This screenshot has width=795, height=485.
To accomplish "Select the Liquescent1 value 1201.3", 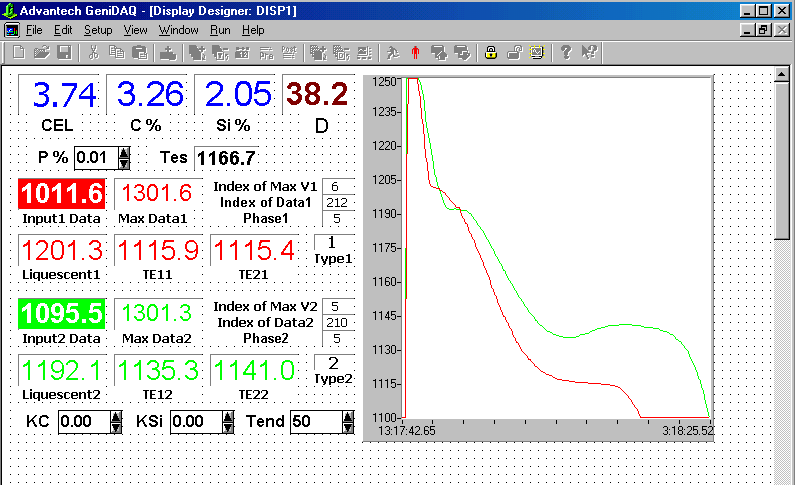I will click(62, 250).
